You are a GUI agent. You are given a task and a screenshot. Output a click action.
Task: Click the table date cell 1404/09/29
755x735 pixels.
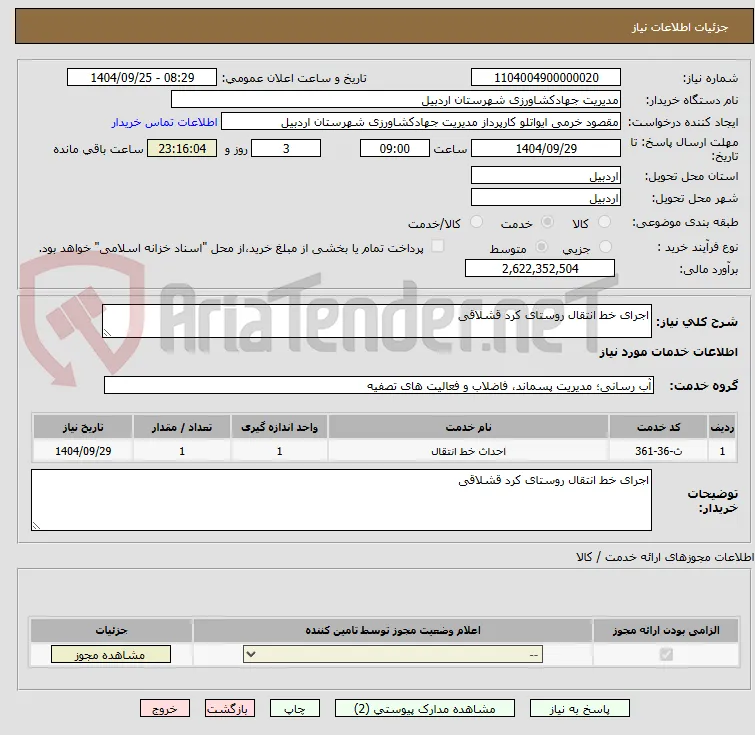click(x=83, y=451)
